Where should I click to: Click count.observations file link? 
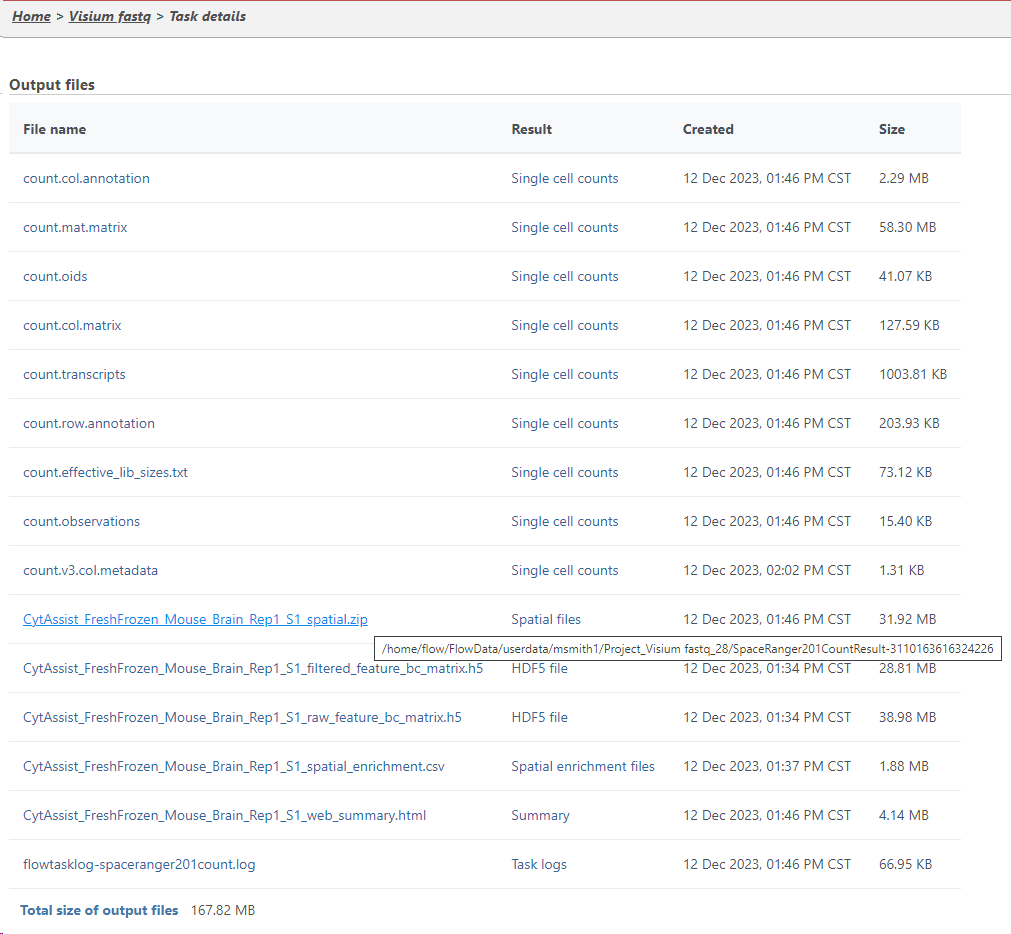click(81, 521)
